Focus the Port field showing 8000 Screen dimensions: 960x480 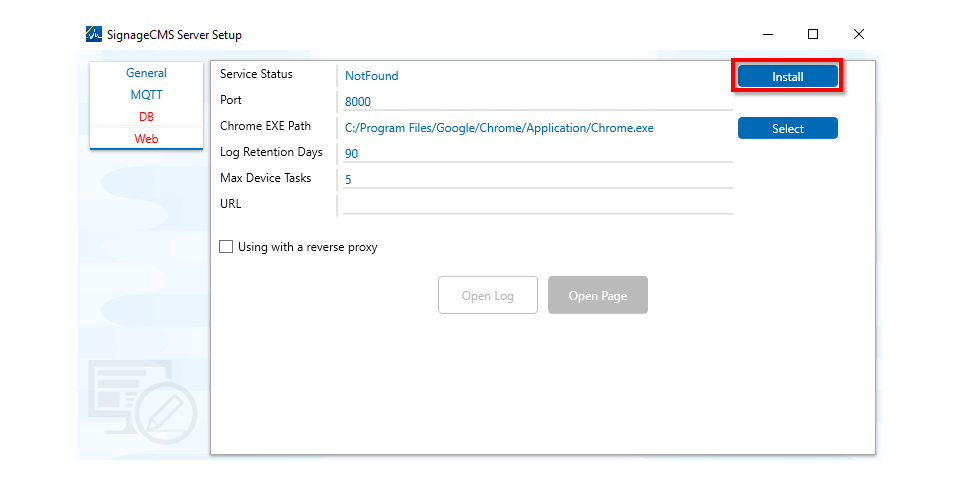(538, 102)
